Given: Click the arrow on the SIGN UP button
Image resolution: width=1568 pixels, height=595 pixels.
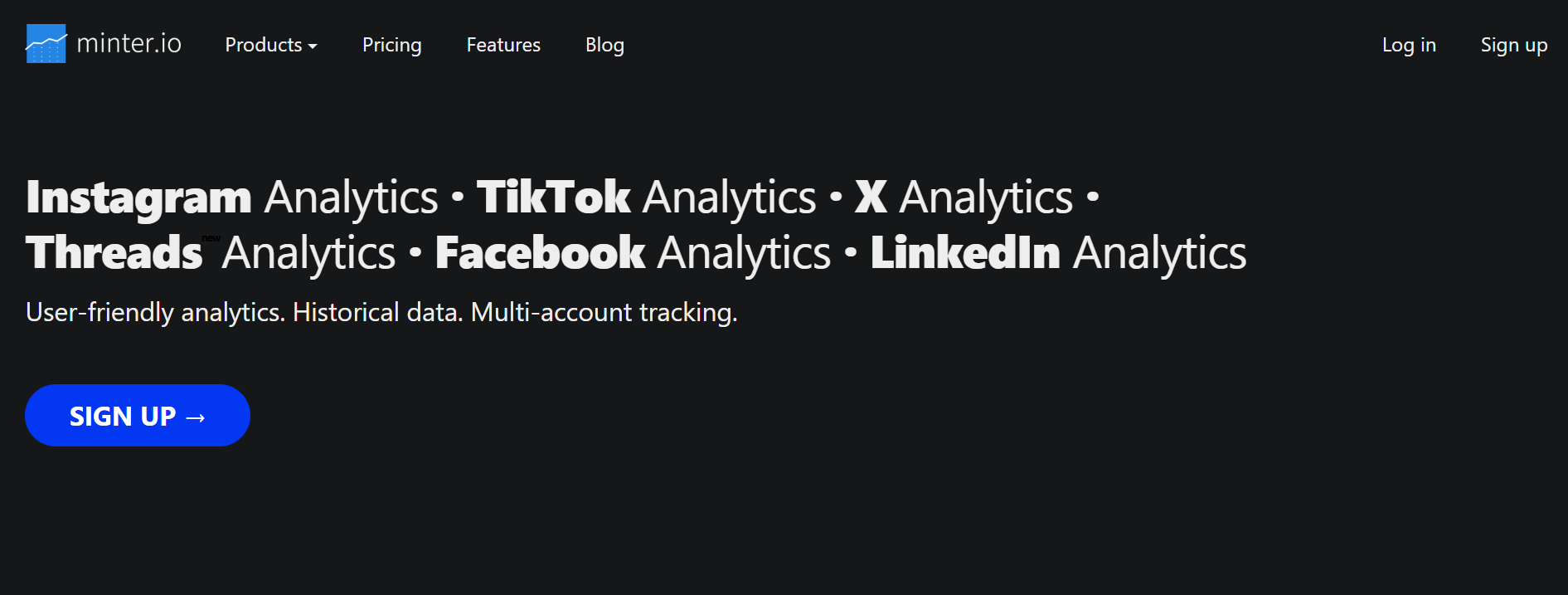Looking at the screenshot, I should [196, 417].
